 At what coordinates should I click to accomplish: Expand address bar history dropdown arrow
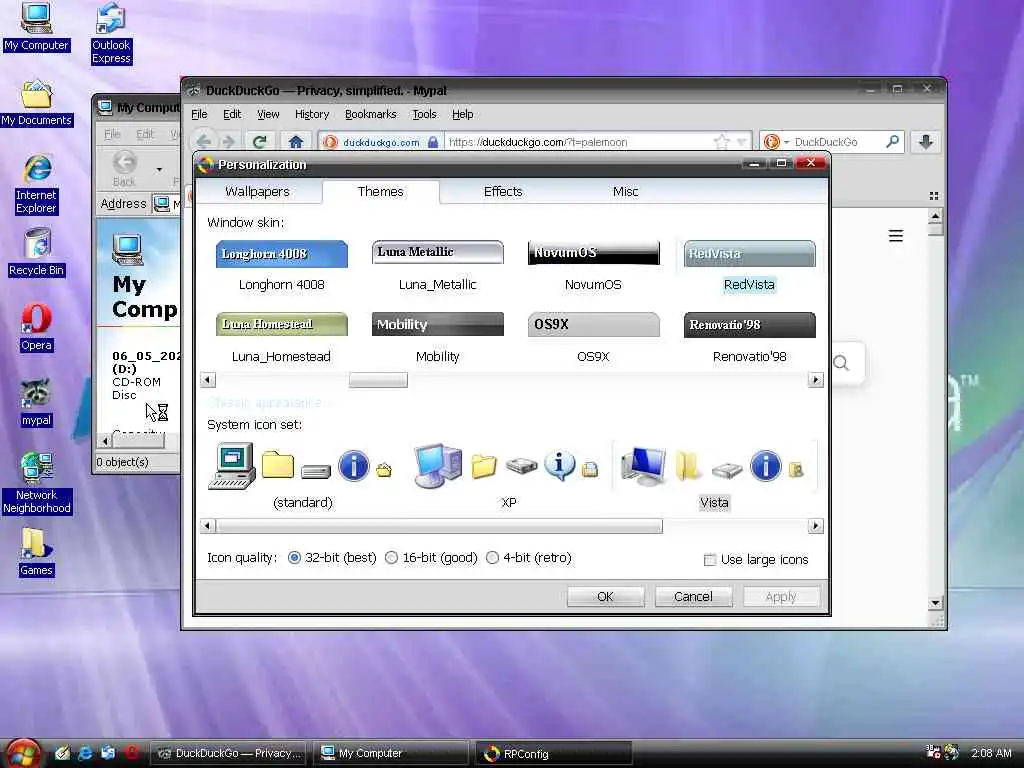pos(741,142)
